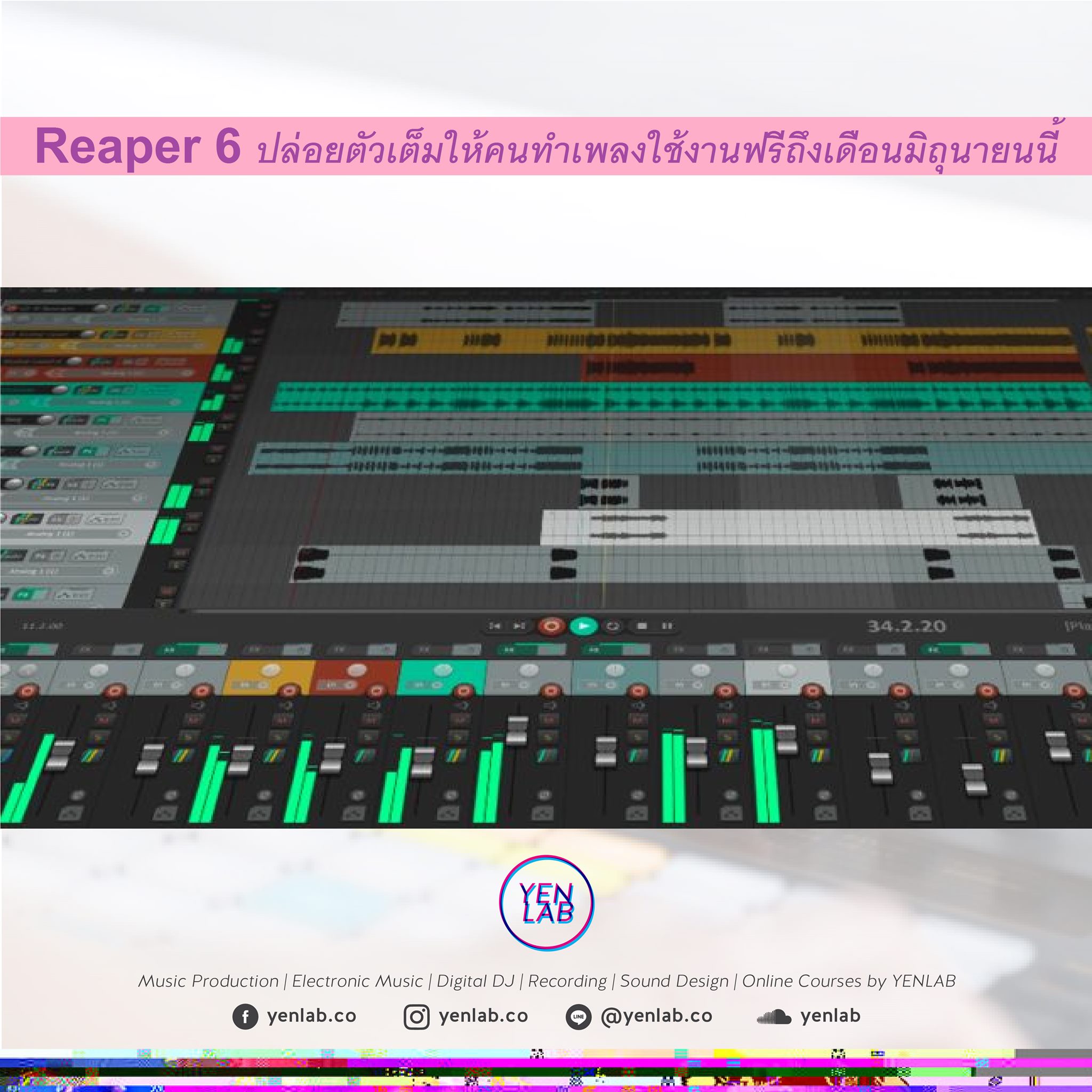Click the Instagram icon in the footer
This screenshot has width=1092, height=1092.
click(x=416, y=1017)
